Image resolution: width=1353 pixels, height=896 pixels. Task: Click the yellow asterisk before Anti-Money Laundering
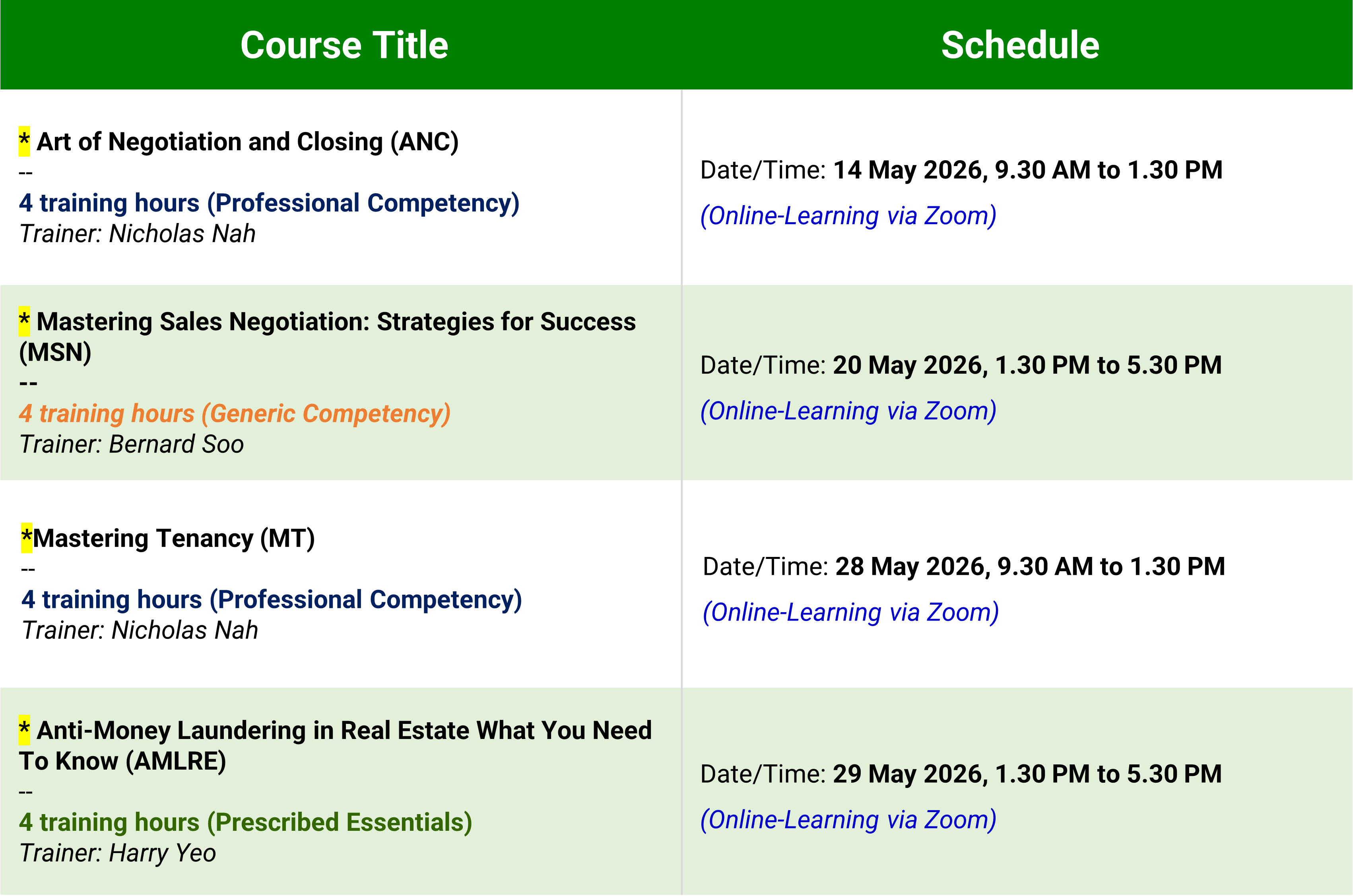pos(24,730)
